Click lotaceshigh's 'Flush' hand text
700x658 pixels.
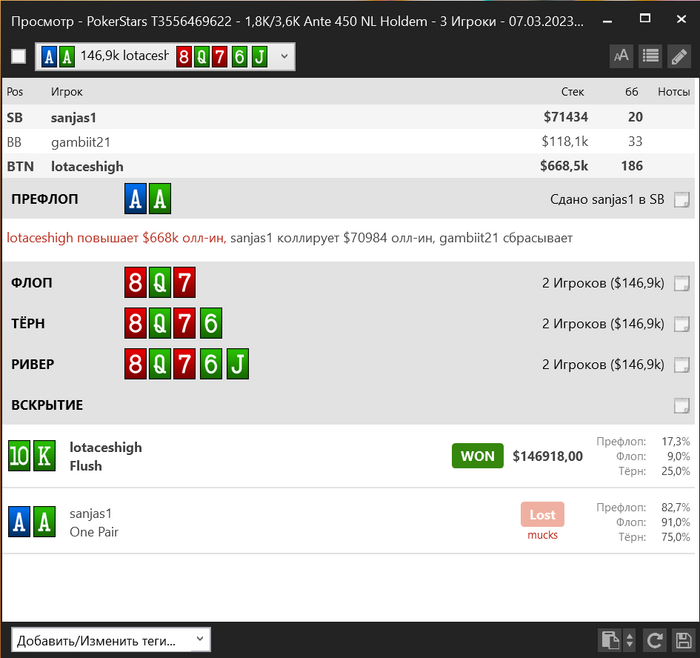coord(86,466)
